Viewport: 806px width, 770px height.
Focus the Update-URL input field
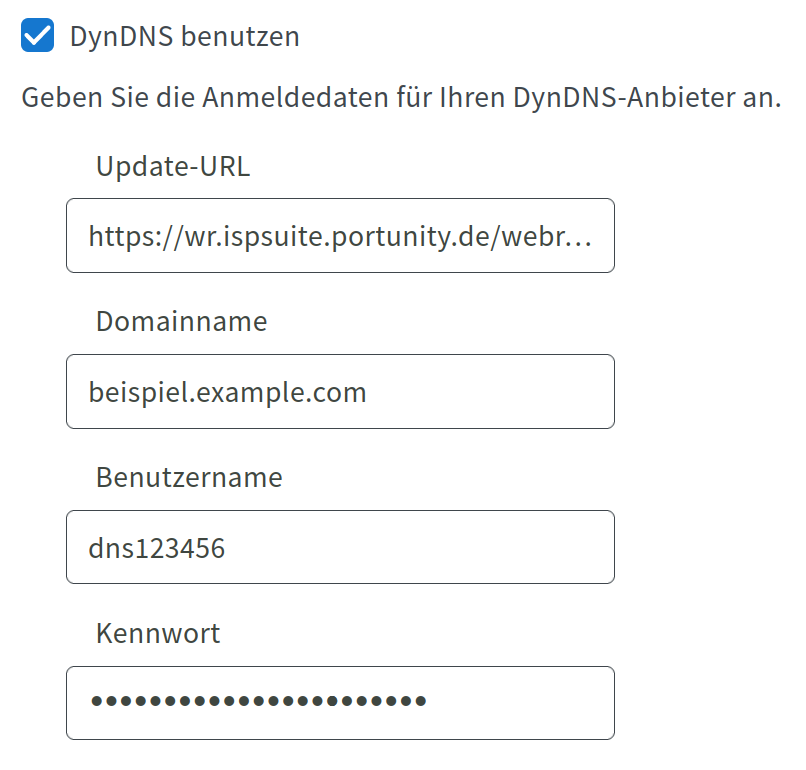tap(340, 236)
